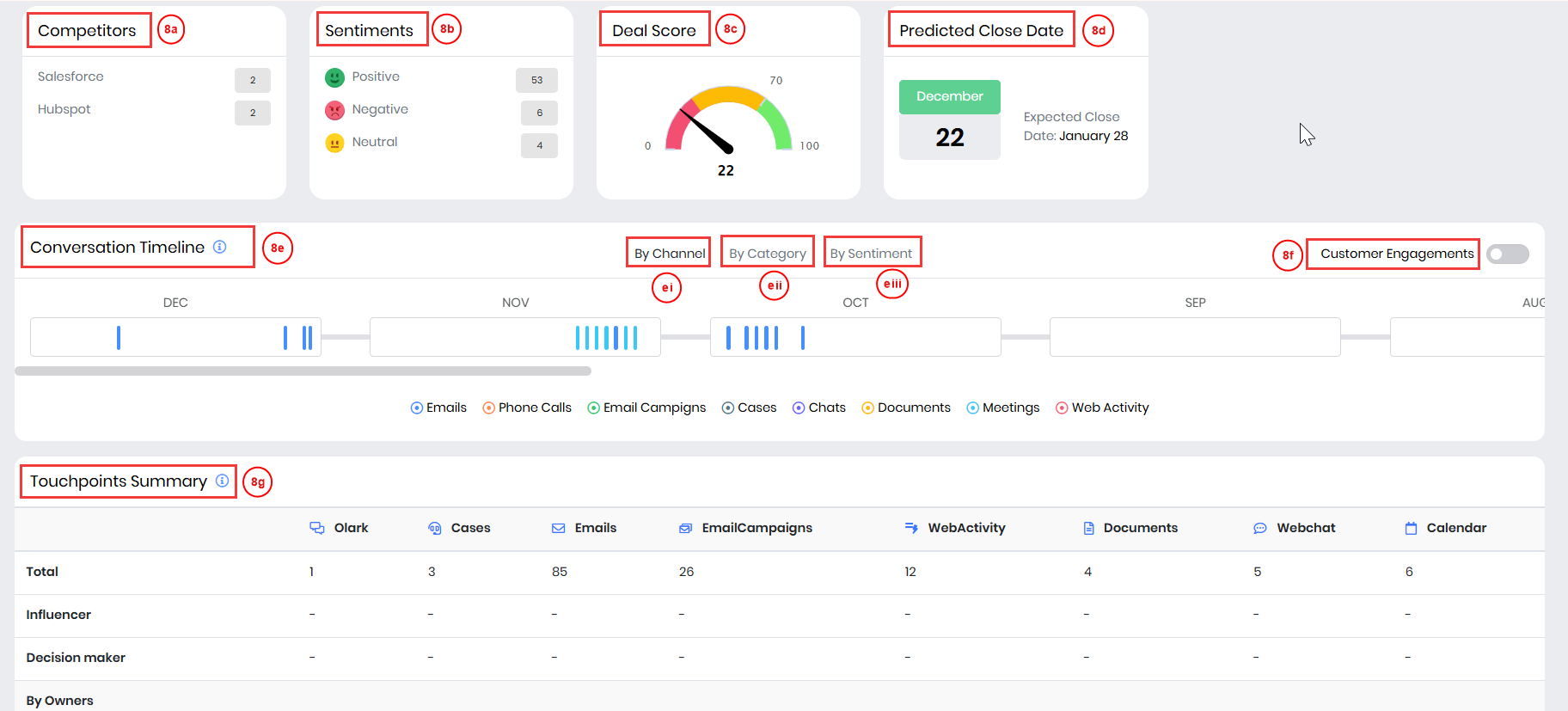The width and height of the screenshot is (1568, 711).
Task: Click the Olark column icon
Action: (x=316, y=528)
